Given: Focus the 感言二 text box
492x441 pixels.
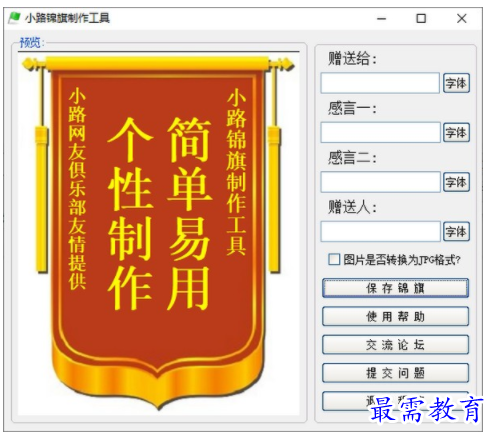Looking at the screenshot, I should [381, 182].
